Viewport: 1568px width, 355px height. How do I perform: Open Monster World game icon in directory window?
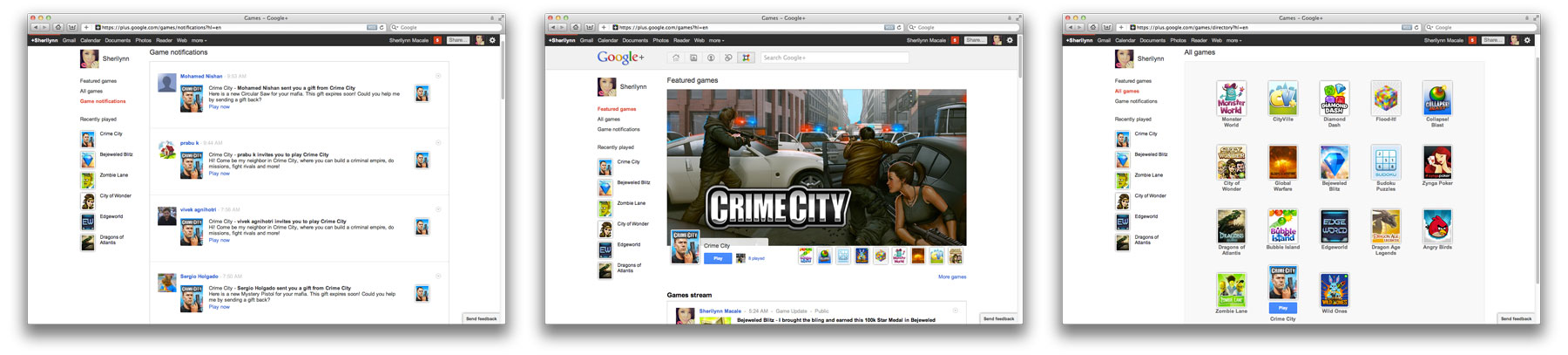[x=1231, y=99]
